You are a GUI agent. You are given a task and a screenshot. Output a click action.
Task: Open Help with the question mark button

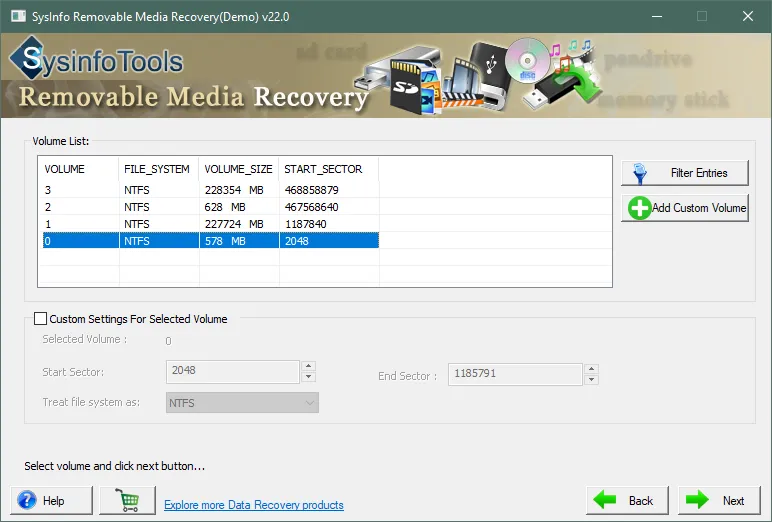52,500
